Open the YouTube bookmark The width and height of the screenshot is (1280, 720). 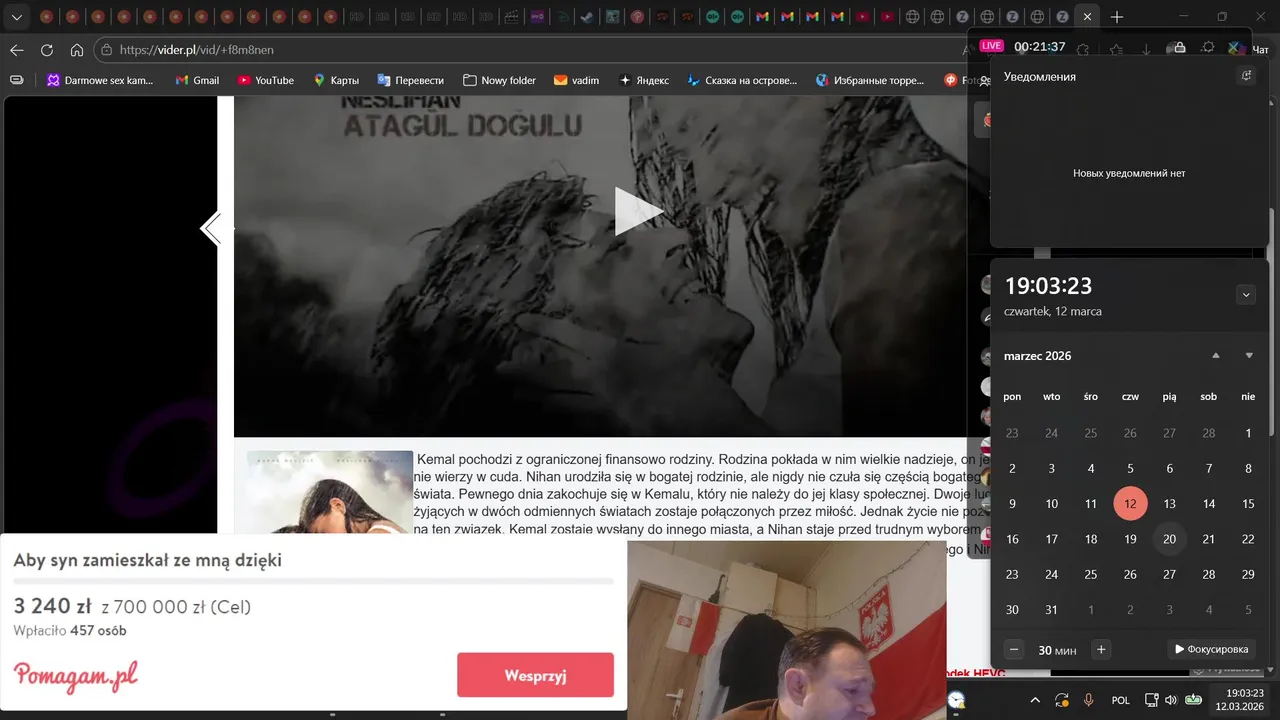point(265,80)
